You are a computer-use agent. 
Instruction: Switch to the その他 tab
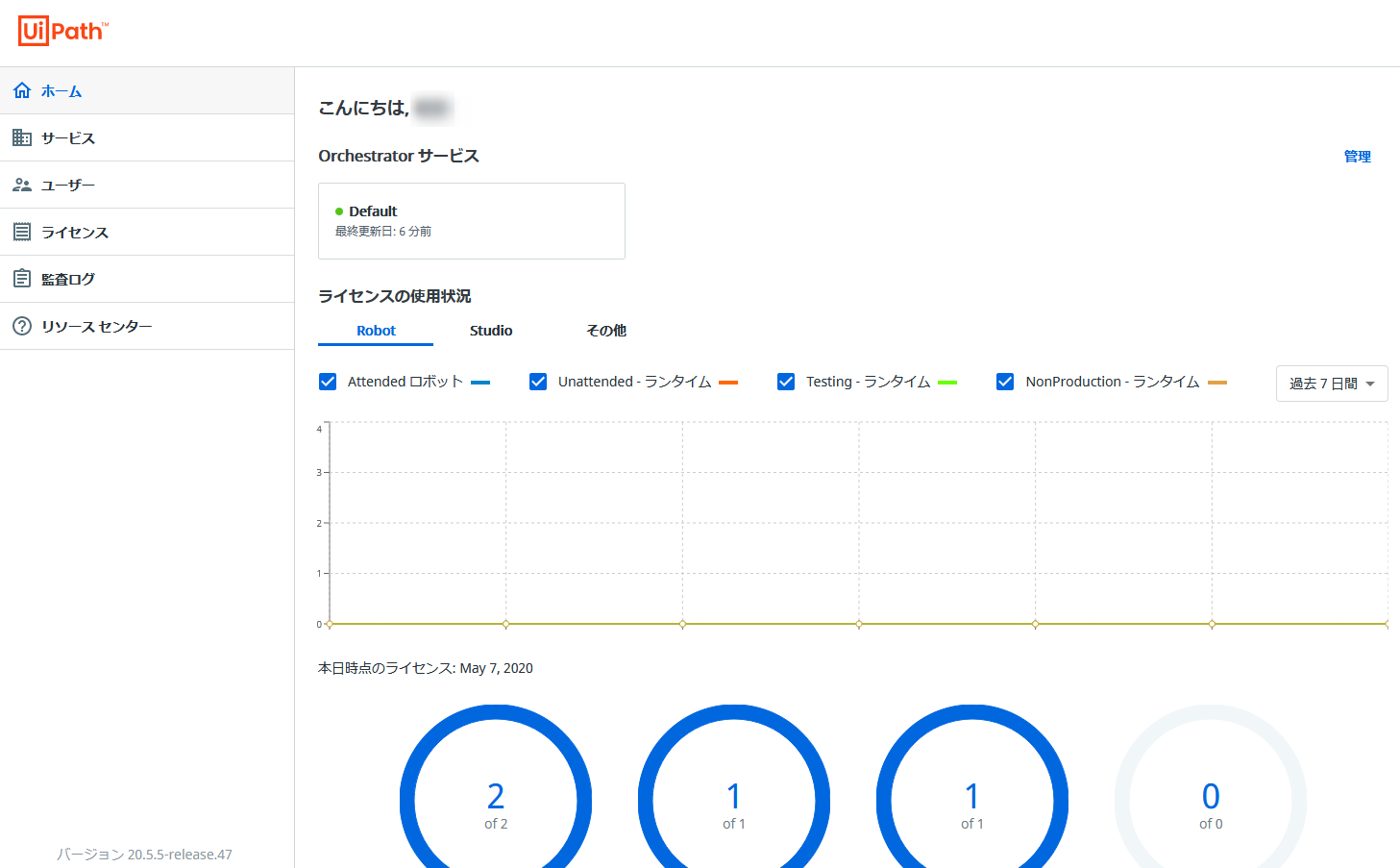tap(606, 331)
